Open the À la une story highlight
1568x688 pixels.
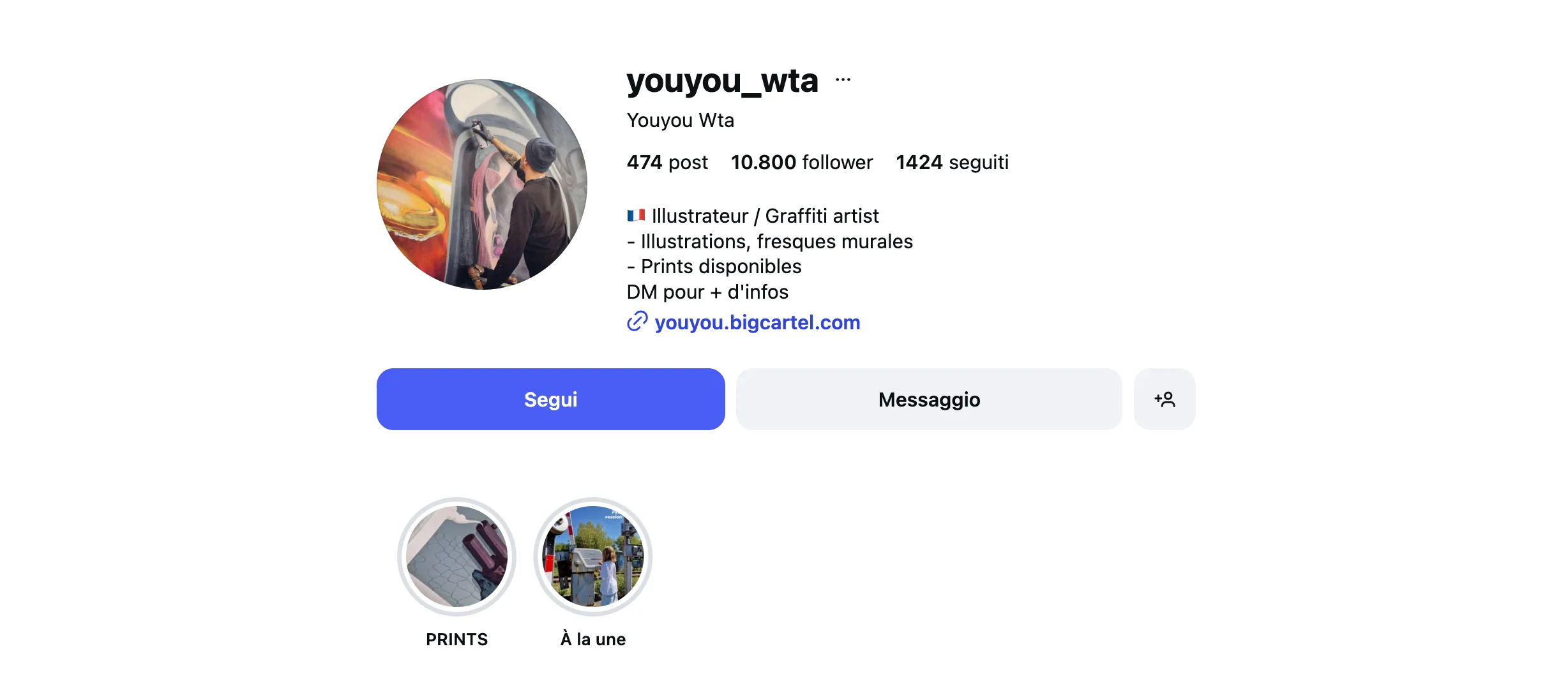coord(593,557)
